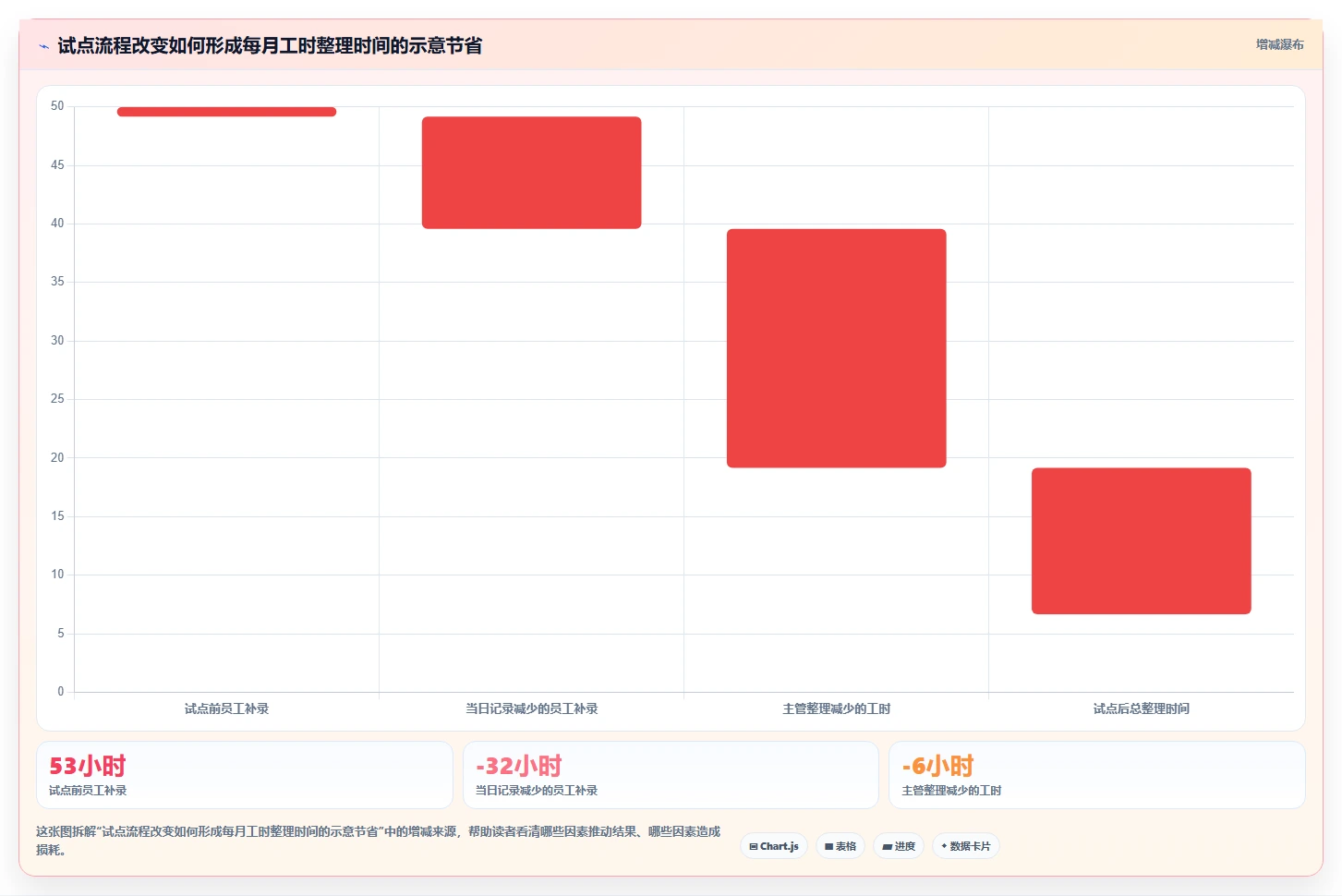This screenshot has width=1342, height=896.
Task: Select the 数据卡片 tag chip
Action: [x=966, y=846]
